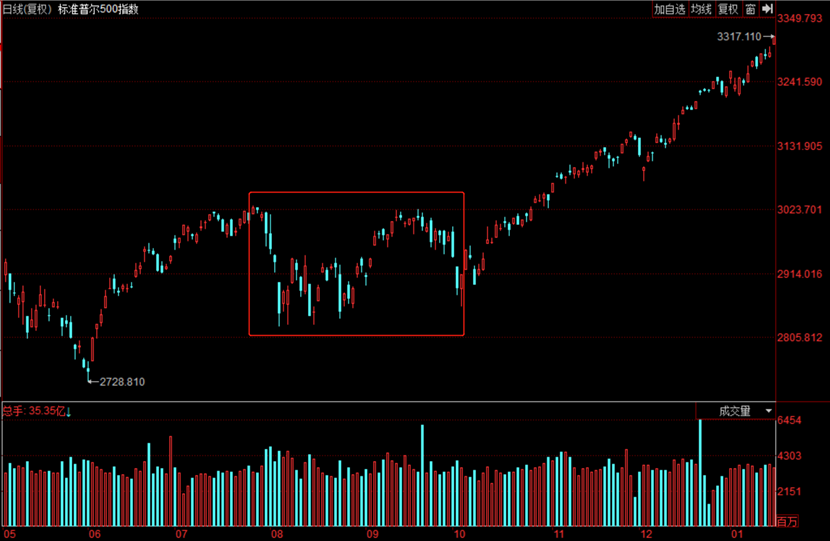Click the 复权 price adjustment button
830x541 pixels.
(728, 9)
